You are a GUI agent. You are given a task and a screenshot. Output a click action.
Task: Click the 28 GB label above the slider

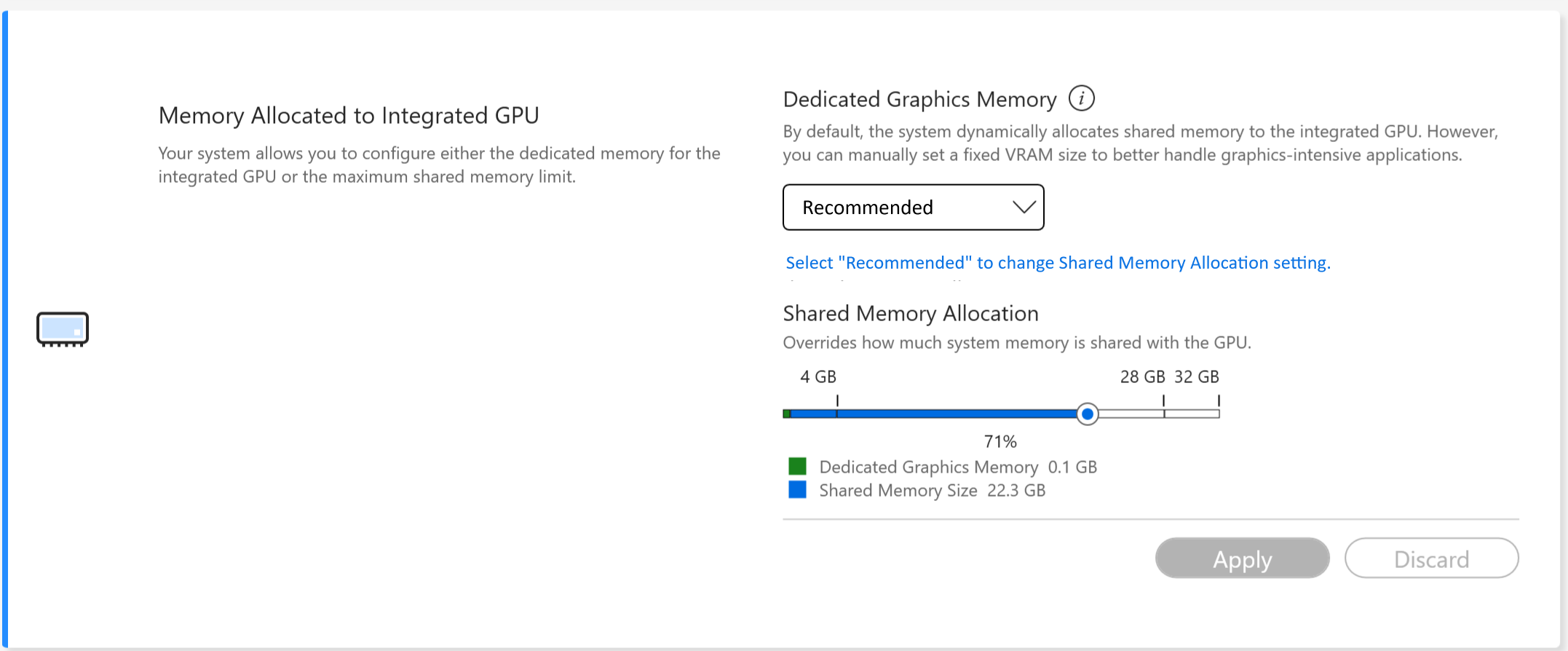pos(1142,377)
